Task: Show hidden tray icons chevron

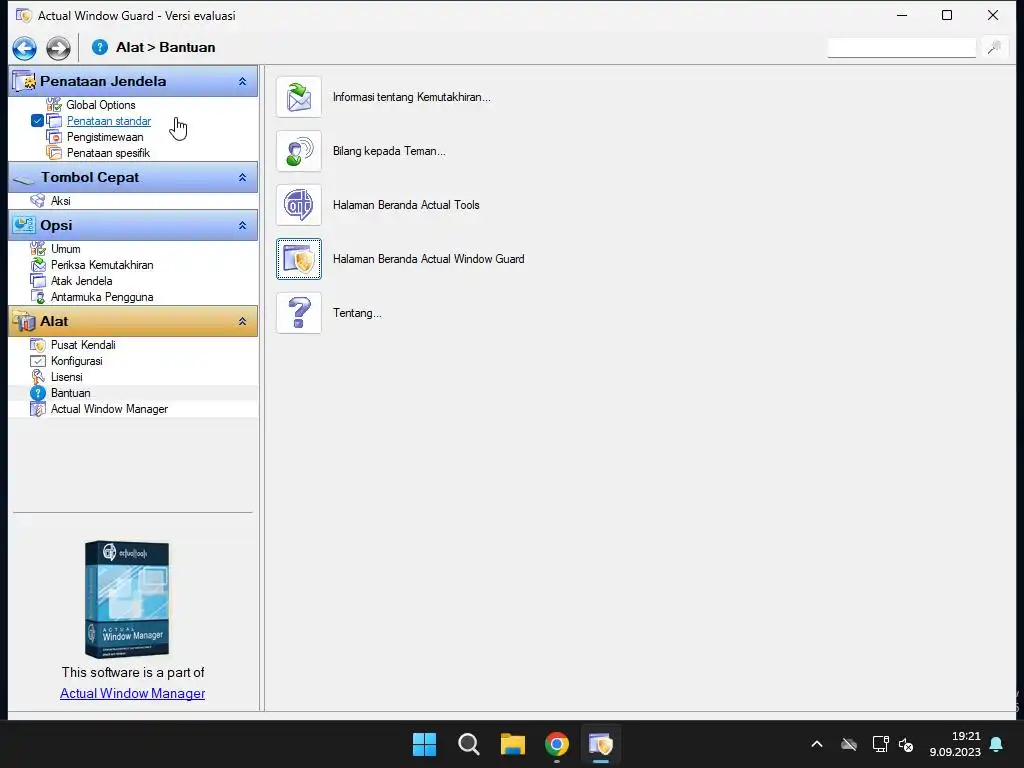Action: tap(817, 744)
